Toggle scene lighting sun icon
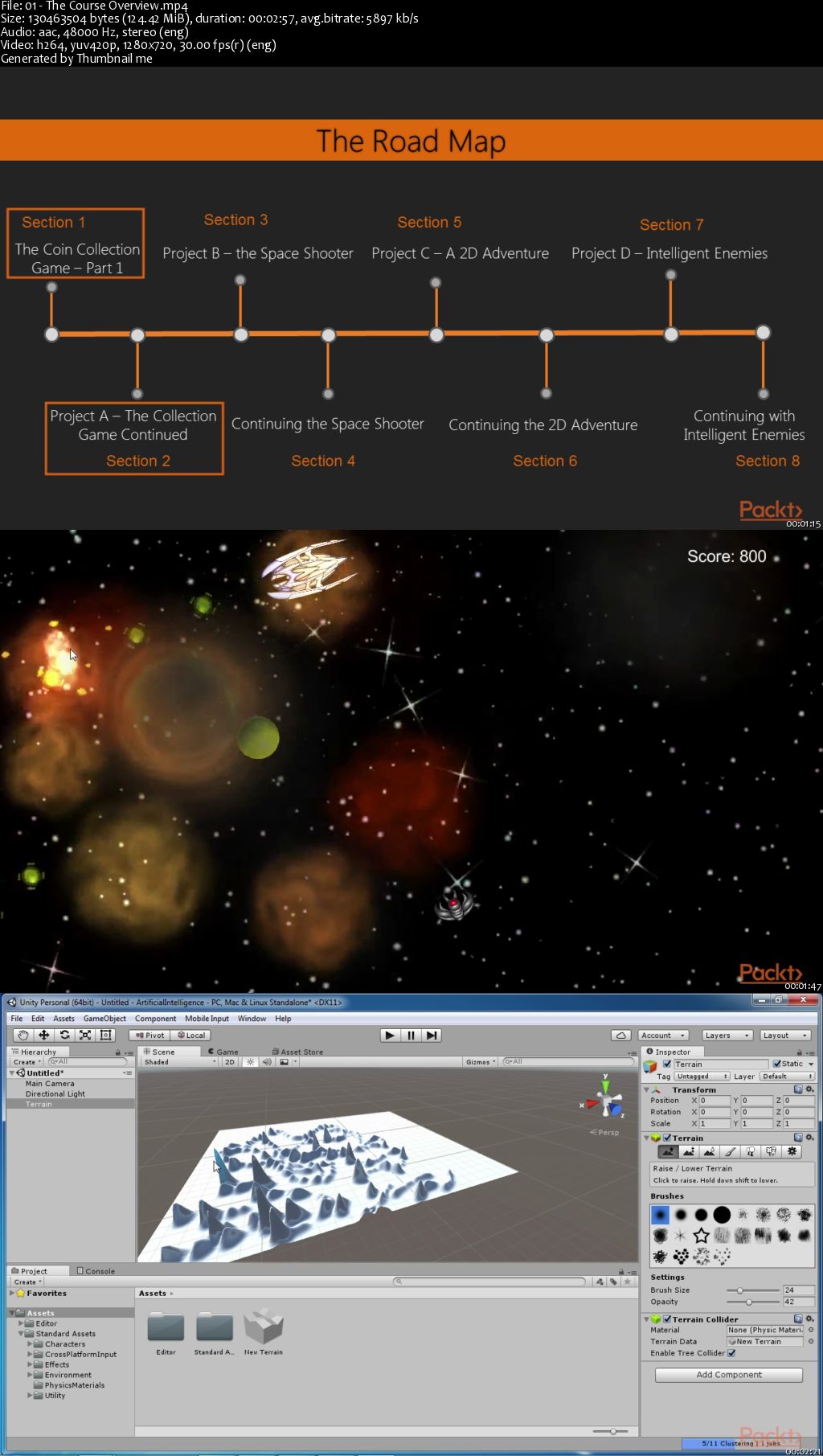The width and height of the screenshot is (823, 1456). (x=251, y=1061)
